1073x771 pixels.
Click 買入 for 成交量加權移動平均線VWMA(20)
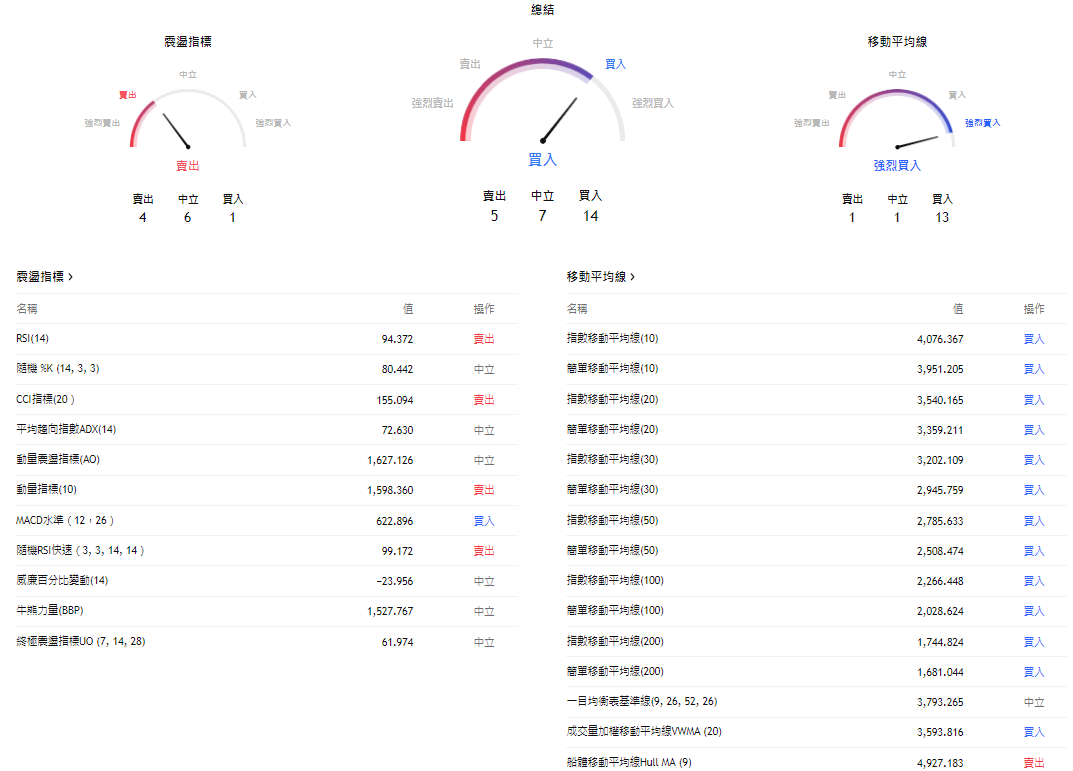tap(1033, 731)
